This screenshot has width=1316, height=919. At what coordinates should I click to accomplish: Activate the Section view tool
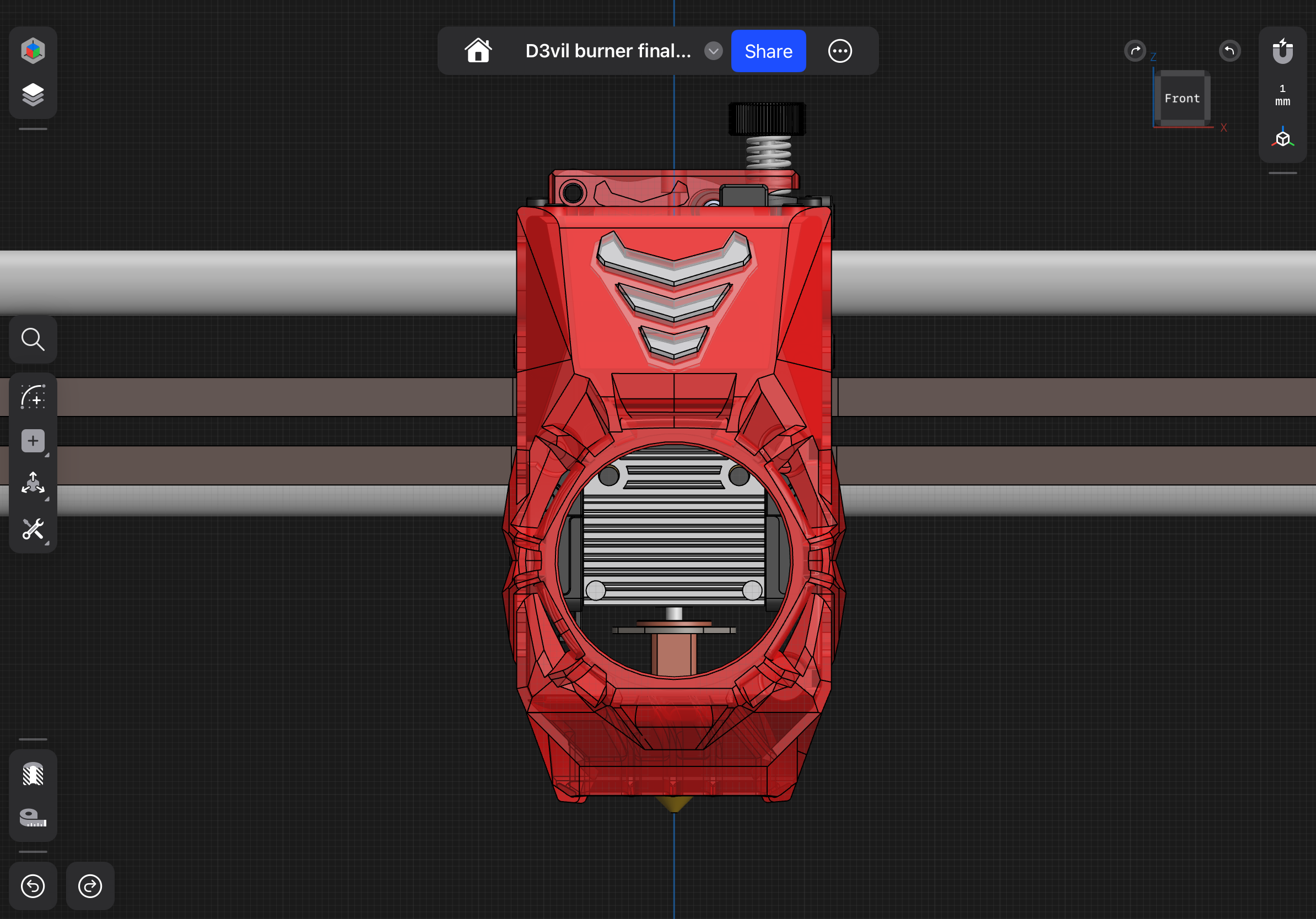click(x=33, y=775)
